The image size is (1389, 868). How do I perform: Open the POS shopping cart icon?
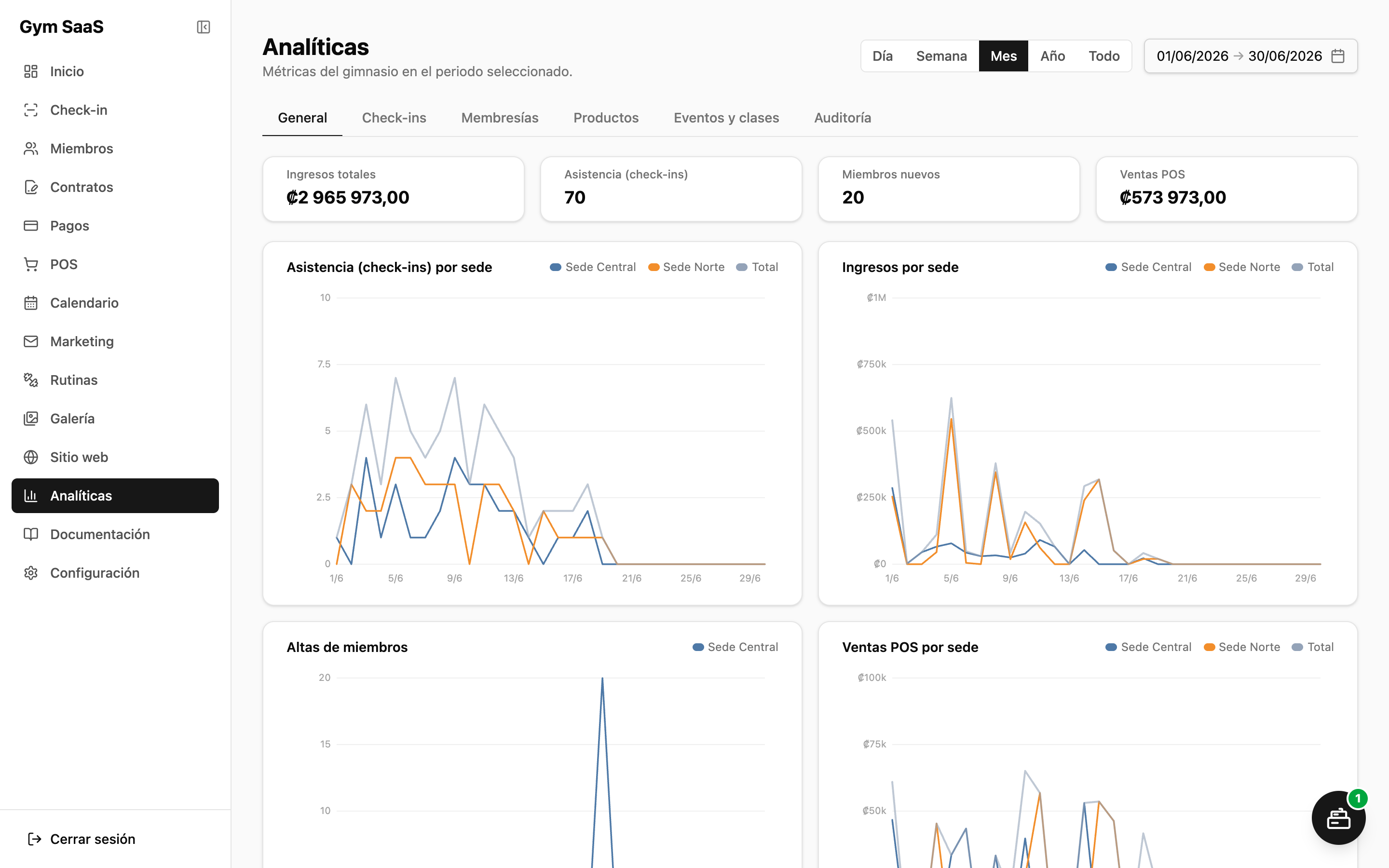point(31,264)
